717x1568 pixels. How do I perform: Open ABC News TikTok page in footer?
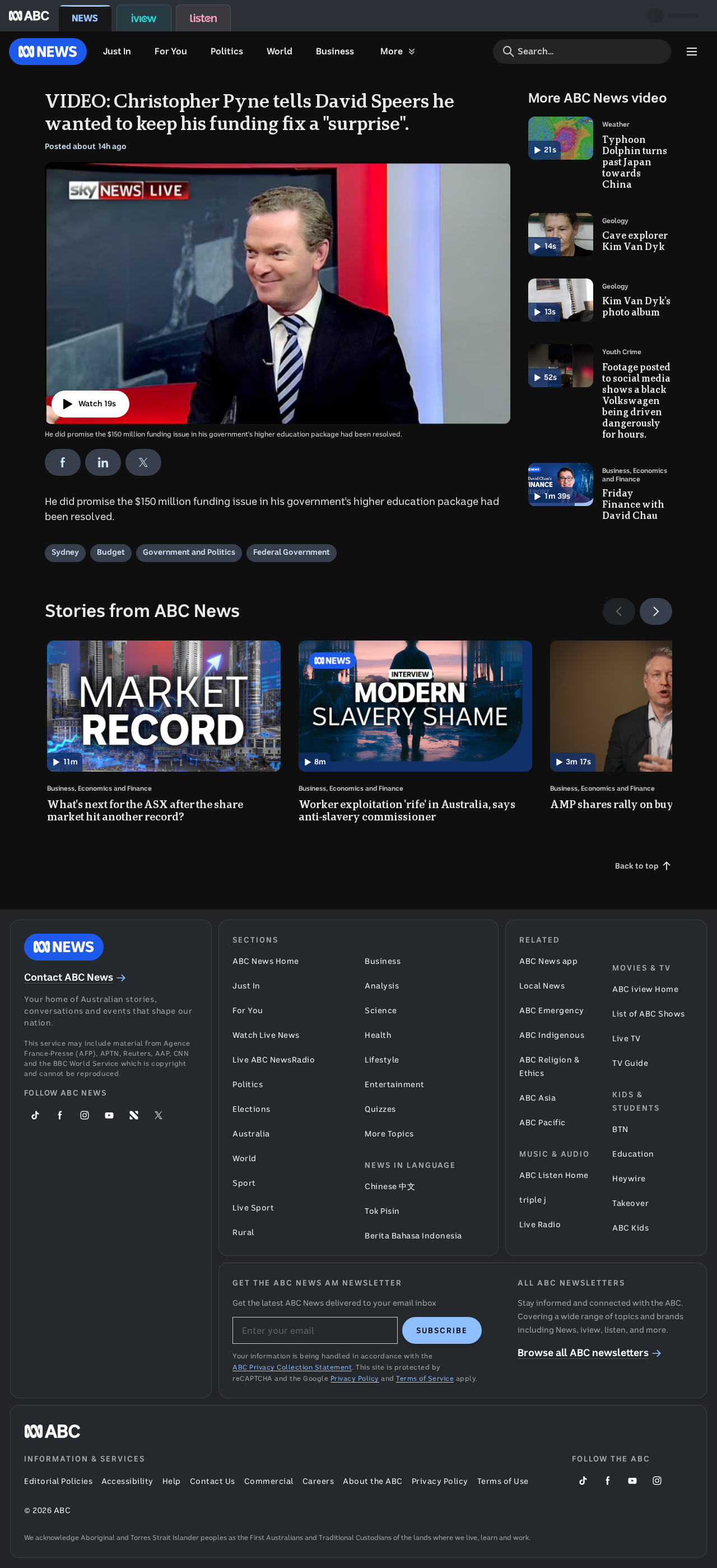tap(35, 1115)
